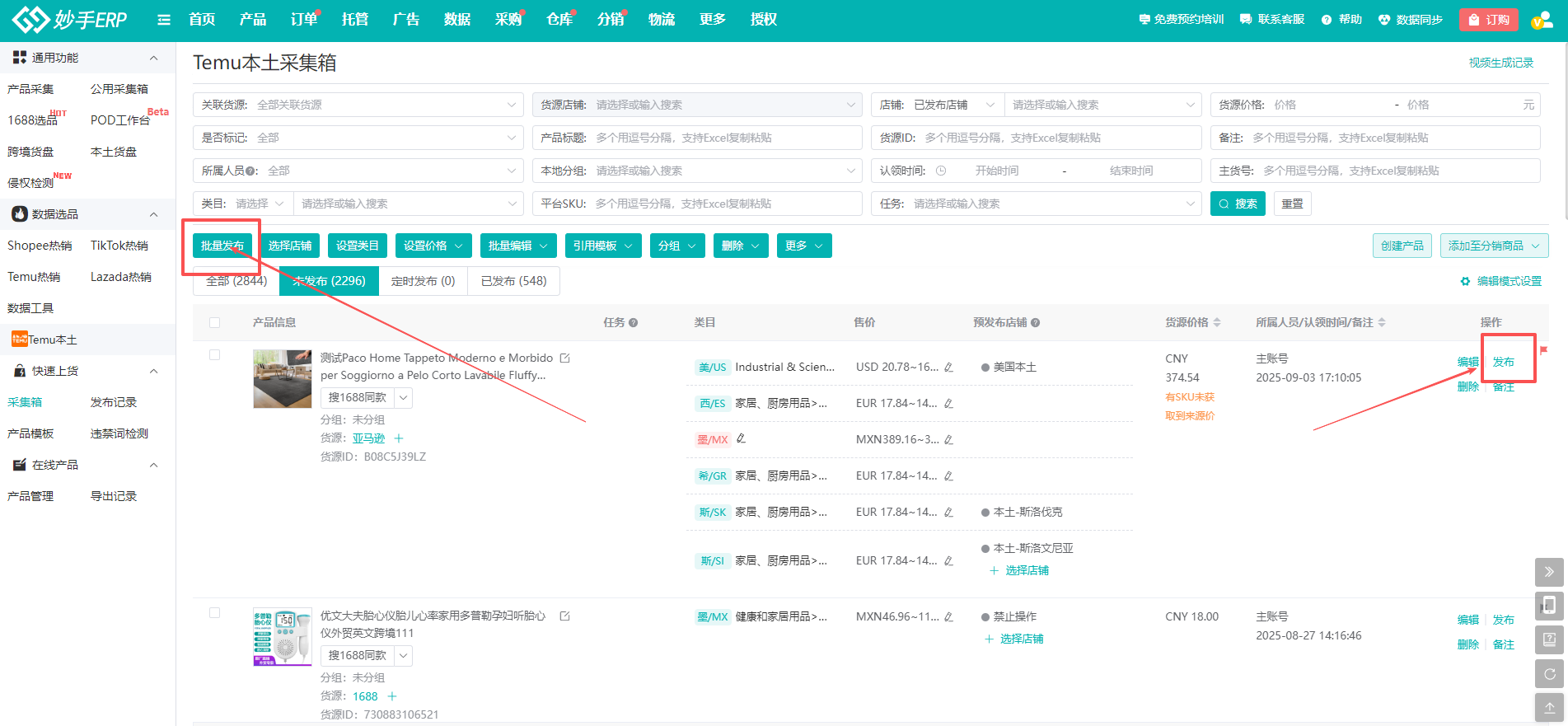Sort by 所属人员/认领时间/备注 arrows
This screenshot has width=1568, height=726.
pyautogui.click(x=1382, y=322)
